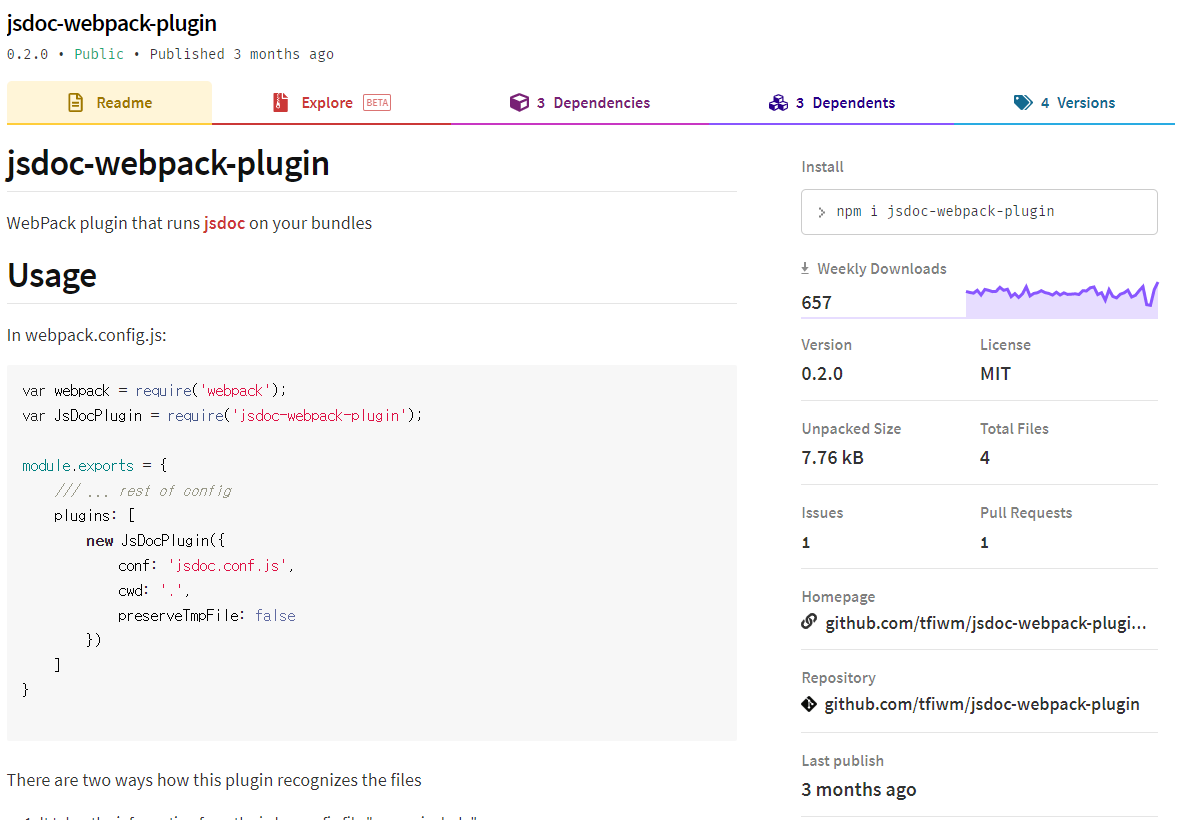Open the Issues count 1
This screenshot has height=820, width=1197.
pyautogui.click(x=805, y=543)
